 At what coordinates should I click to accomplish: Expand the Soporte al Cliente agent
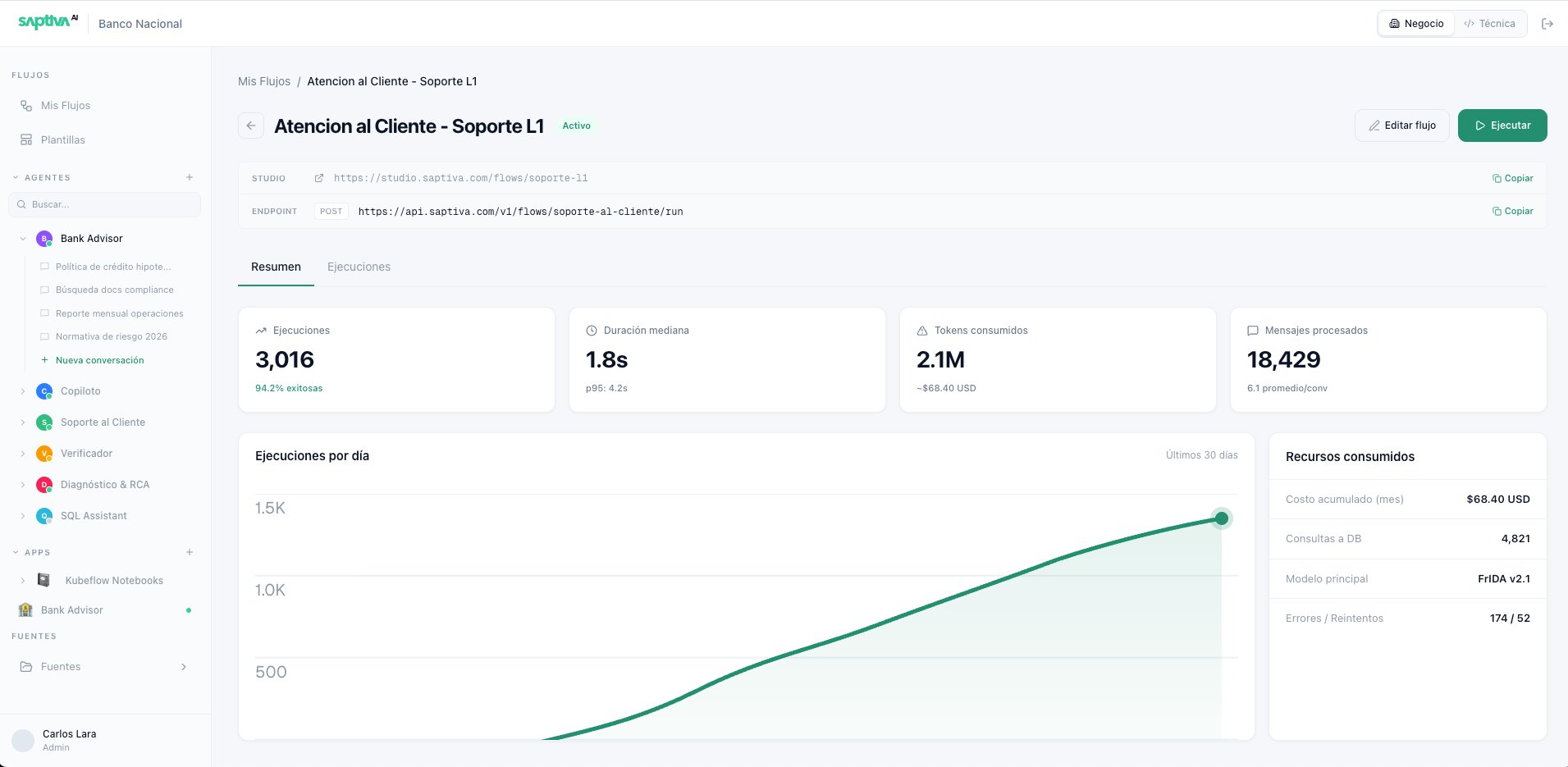point(21,422)
